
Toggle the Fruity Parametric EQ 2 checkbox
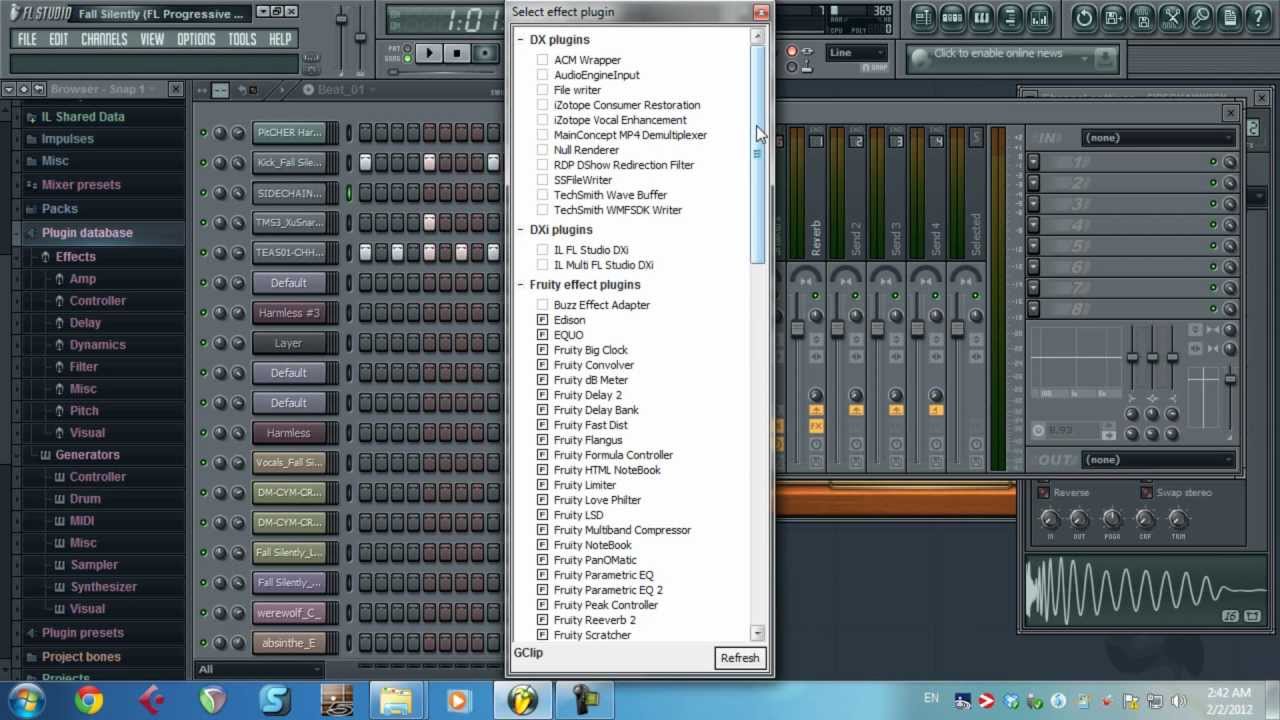tap(542, 590)
